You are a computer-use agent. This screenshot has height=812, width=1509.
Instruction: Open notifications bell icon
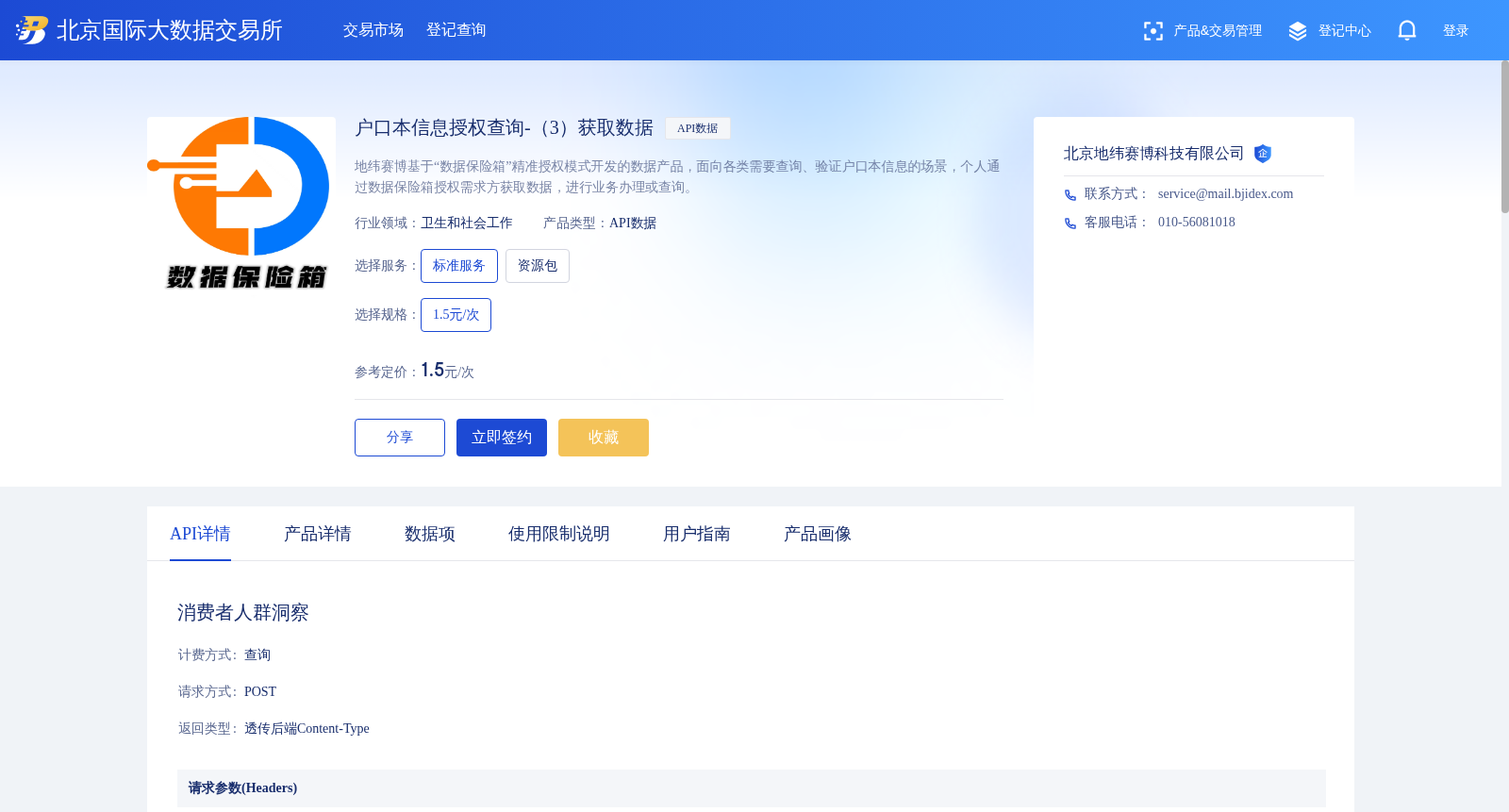[x=1407, y=31]
